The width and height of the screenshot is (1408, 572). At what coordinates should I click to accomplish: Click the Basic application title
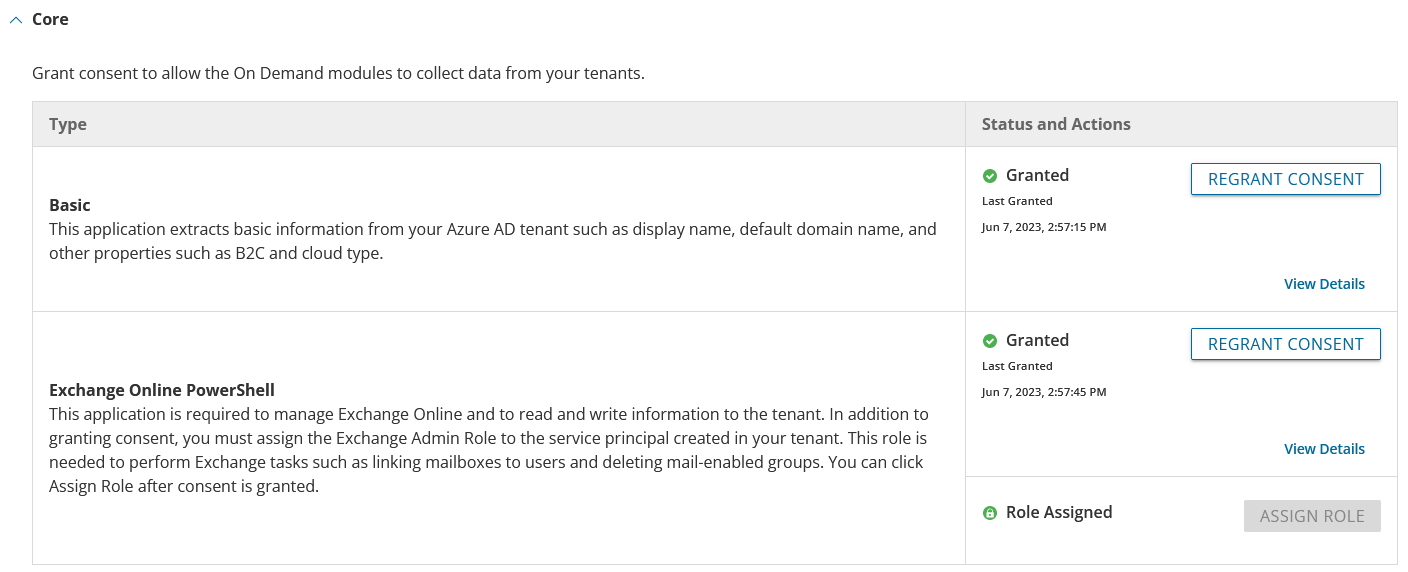(70, 205)
